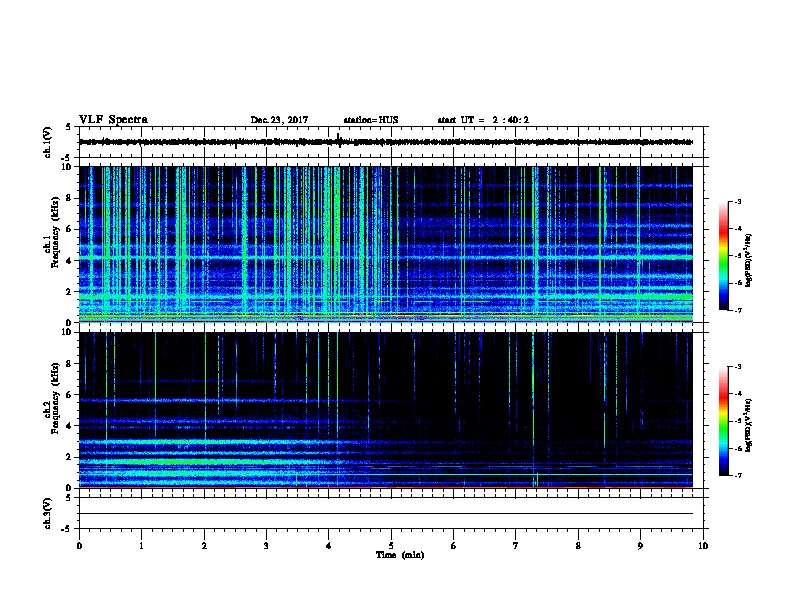Click time axis tick label "0"
The image size is (792, 612).
[79, 546]
